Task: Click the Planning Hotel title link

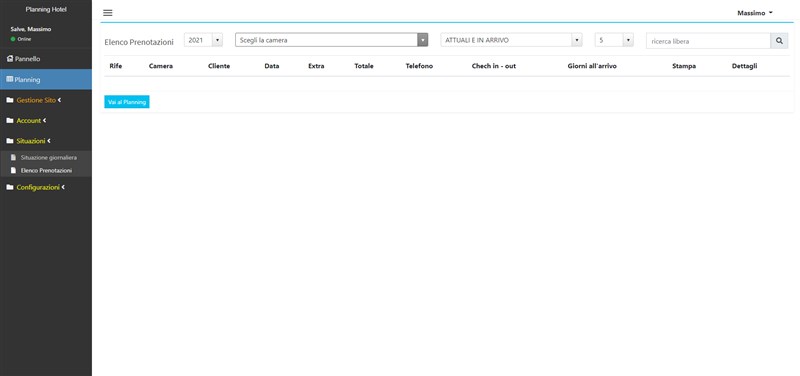Action: point(46,10)
